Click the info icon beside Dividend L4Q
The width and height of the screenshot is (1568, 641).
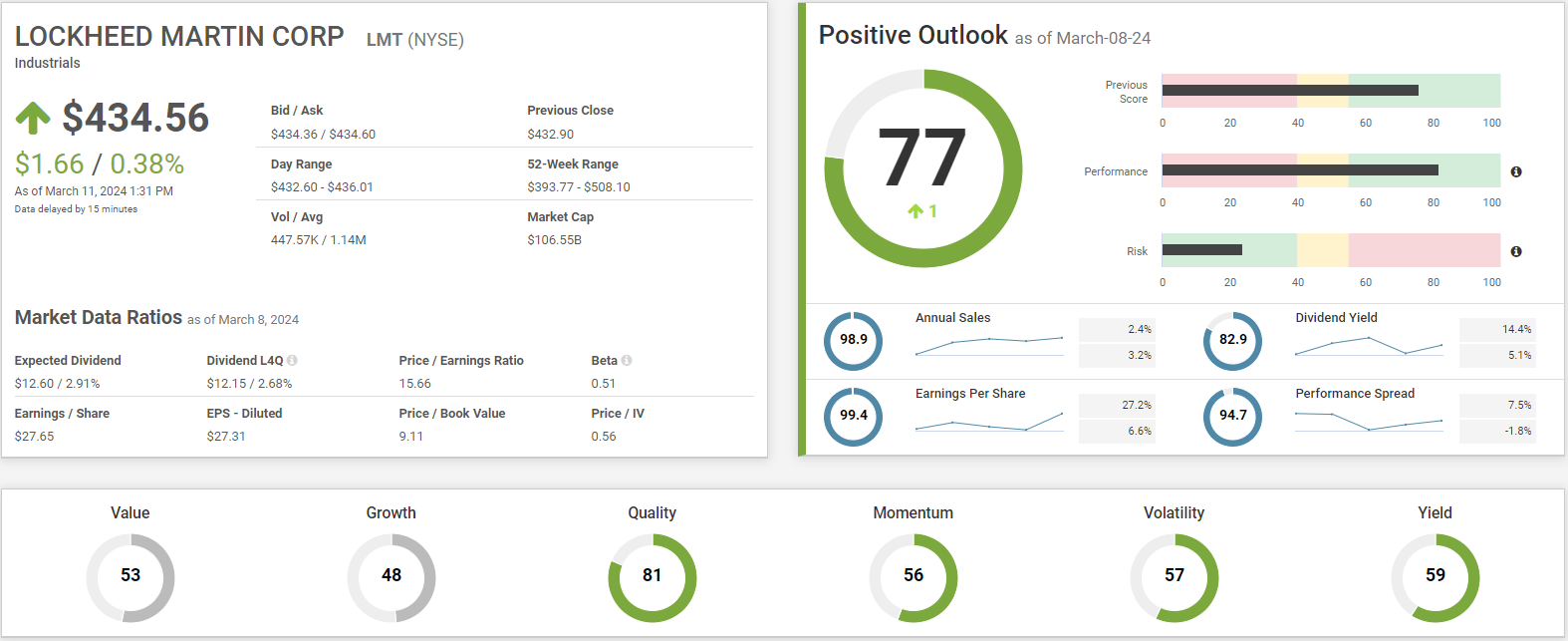click(x=292, y=361)
